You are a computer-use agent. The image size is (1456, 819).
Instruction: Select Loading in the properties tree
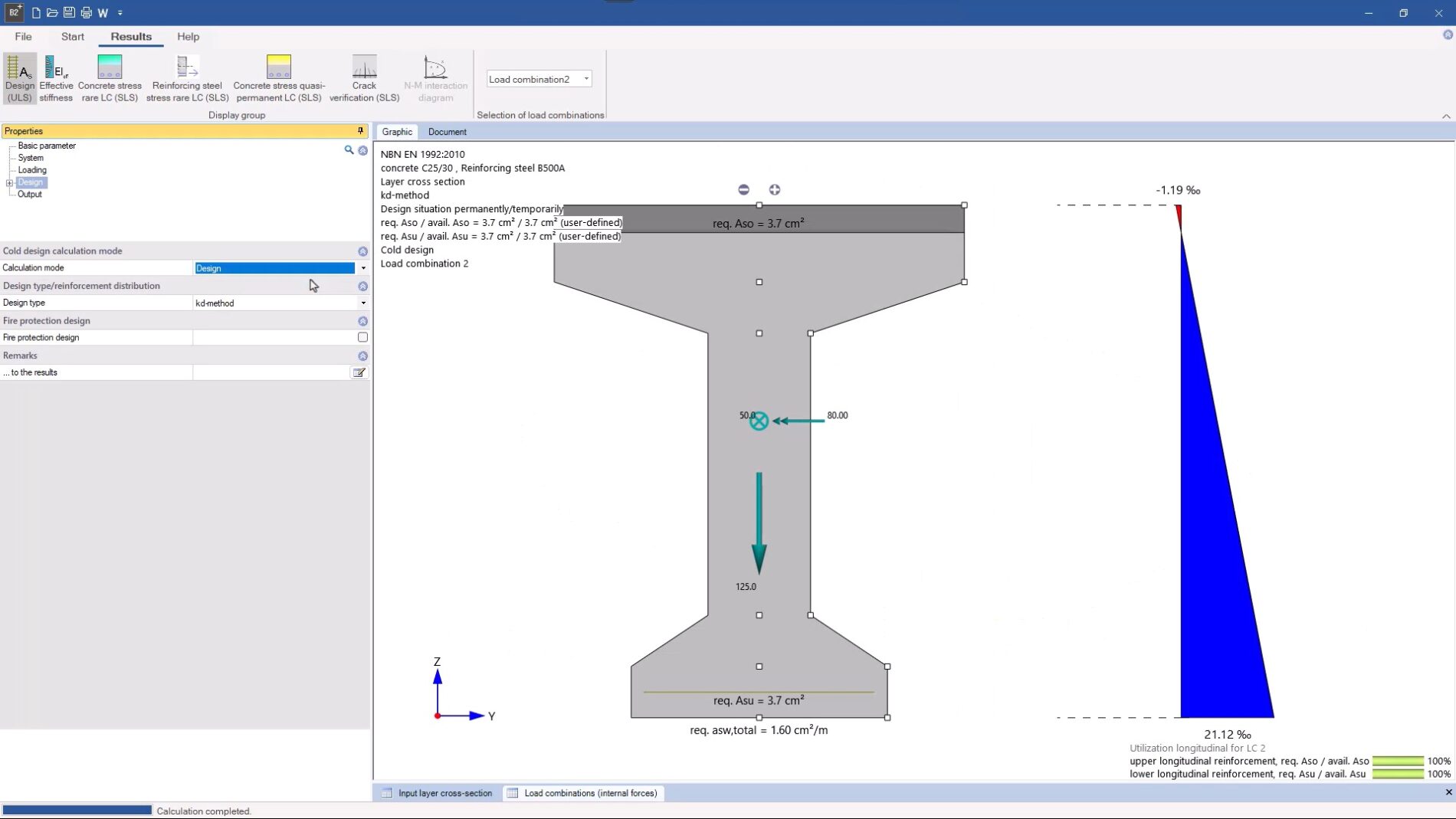pyautogui.click(x=32, y=170)
